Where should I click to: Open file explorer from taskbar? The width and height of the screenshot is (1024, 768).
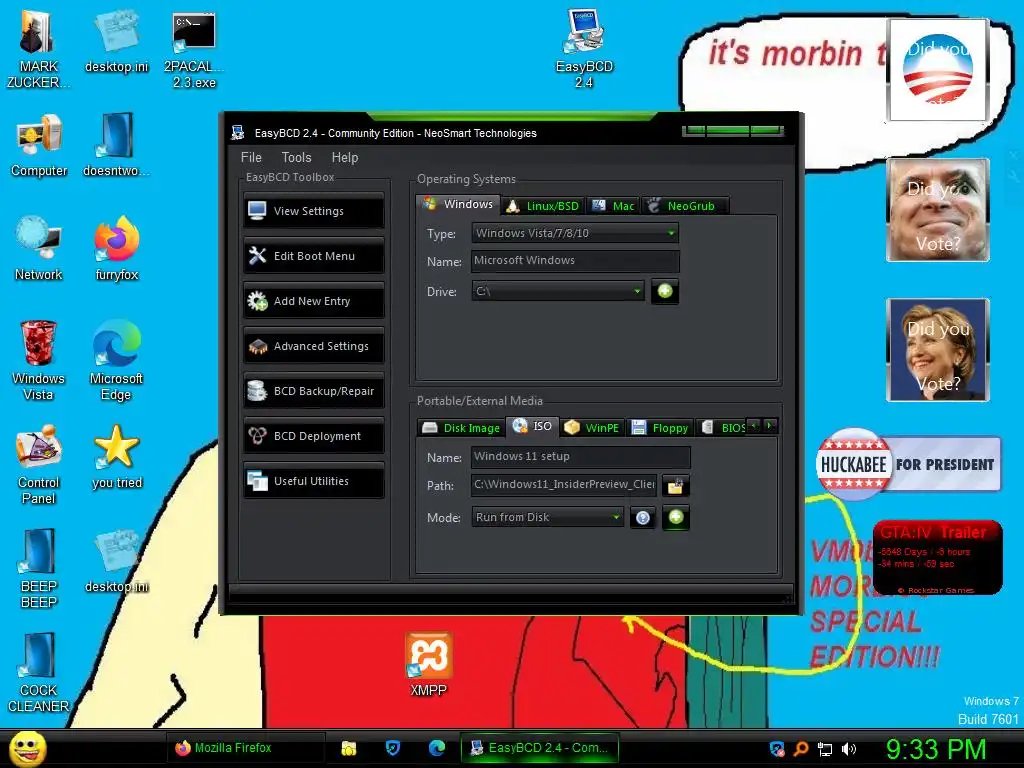[349, 748]
